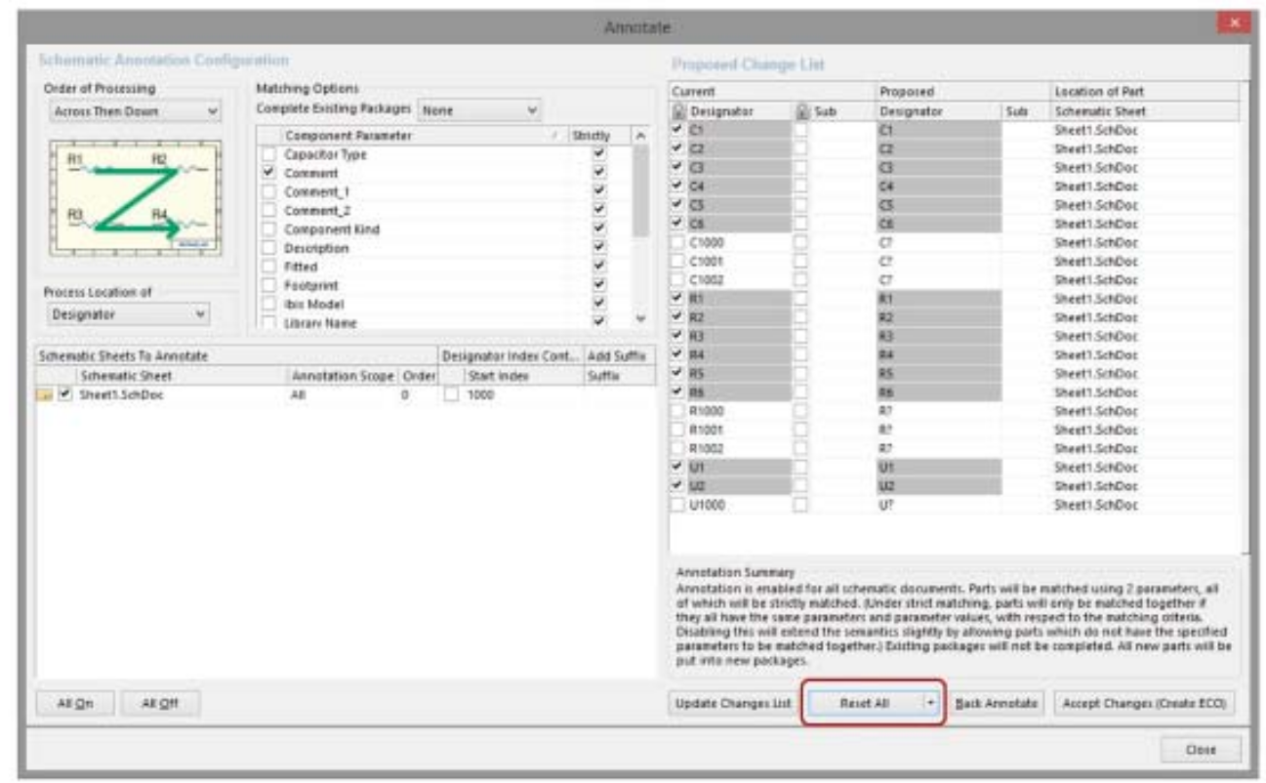The height and width of the screenshot is (783, 1266).
Task: Check the C1000 designator checkbox
Action: [x=678, y=243]
